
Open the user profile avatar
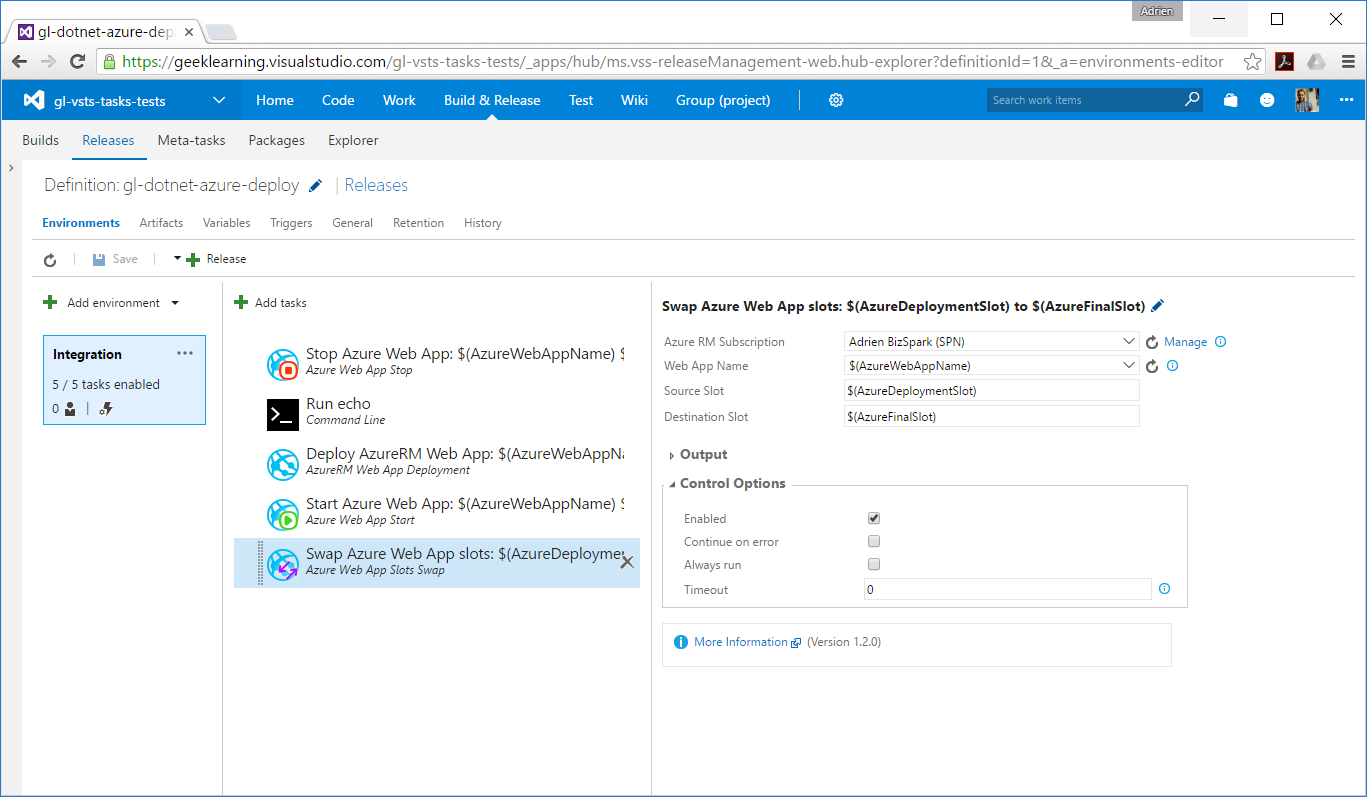click(1307, 100)
